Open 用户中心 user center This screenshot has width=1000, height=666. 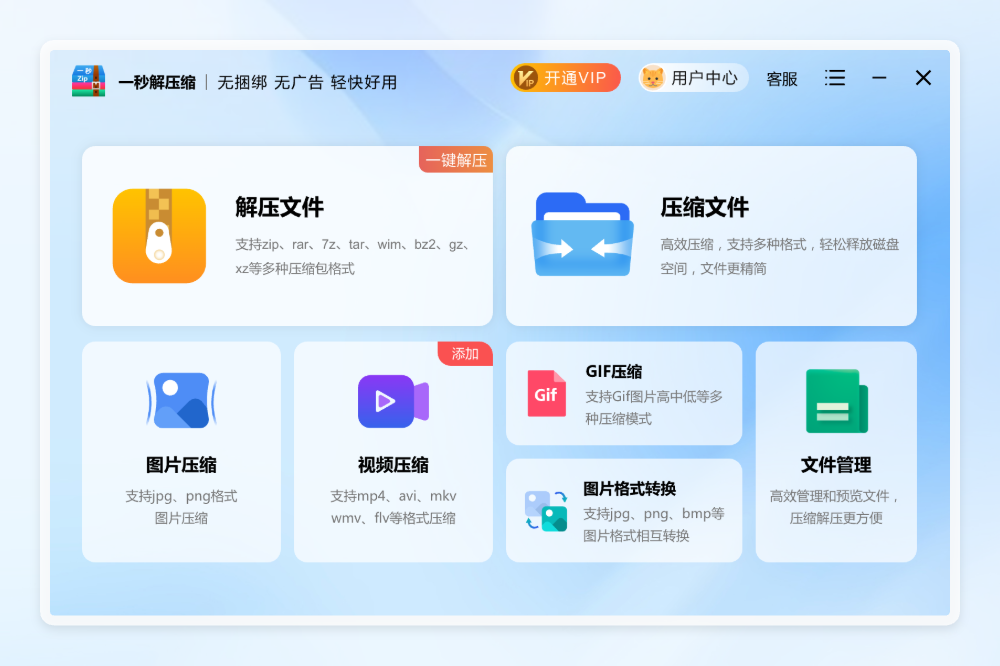pos(704,78)
